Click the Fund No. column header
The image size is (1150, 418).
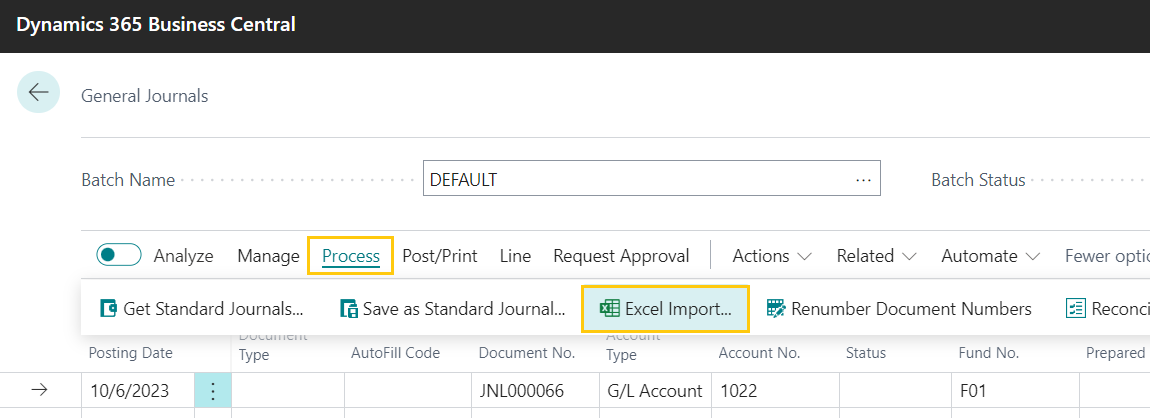[989, 353]
